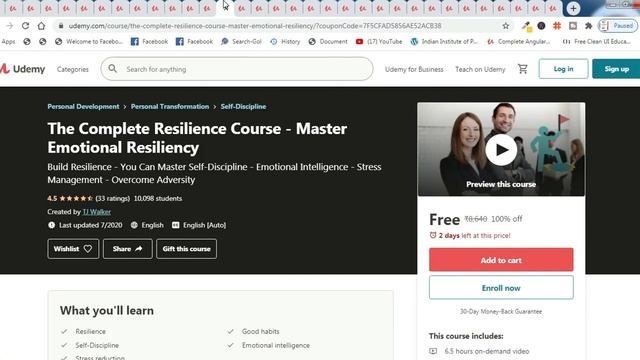Go to the browser home page icon
The image size is (640, 360).
point(41,26)
